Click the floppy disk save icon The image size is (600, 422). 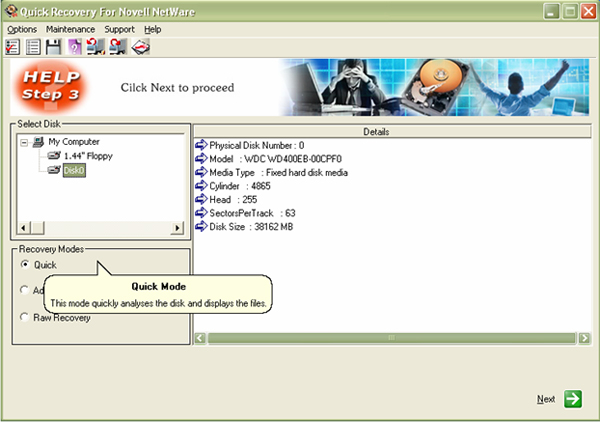[x=54, y=47]
